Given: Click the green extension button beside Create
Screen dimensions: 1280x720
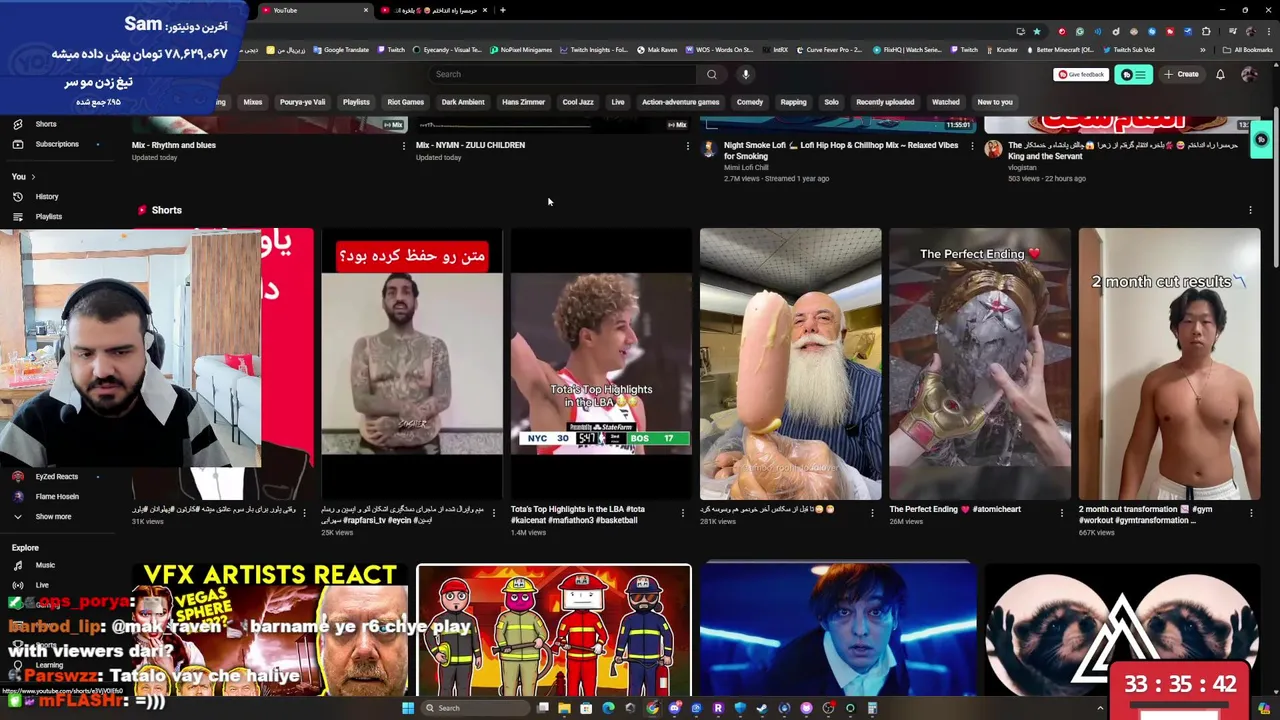Looking at the screenshot, I should click(1133, 74).
